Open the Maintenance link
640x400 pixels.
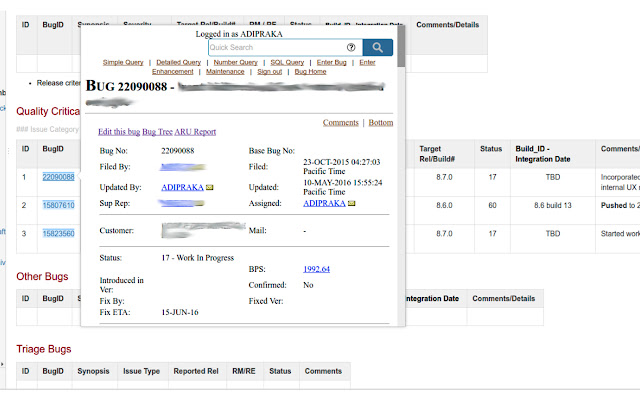point(225,72)
